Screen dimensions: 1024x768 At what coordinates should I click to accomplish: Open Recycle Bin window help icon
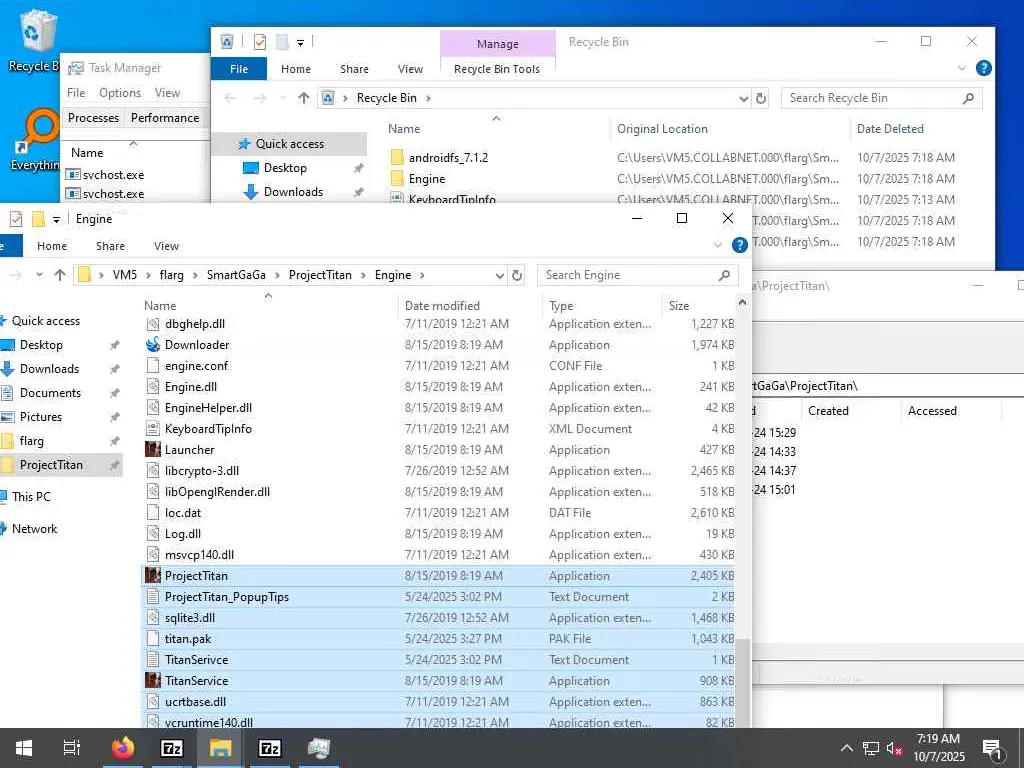pos(984,68)
